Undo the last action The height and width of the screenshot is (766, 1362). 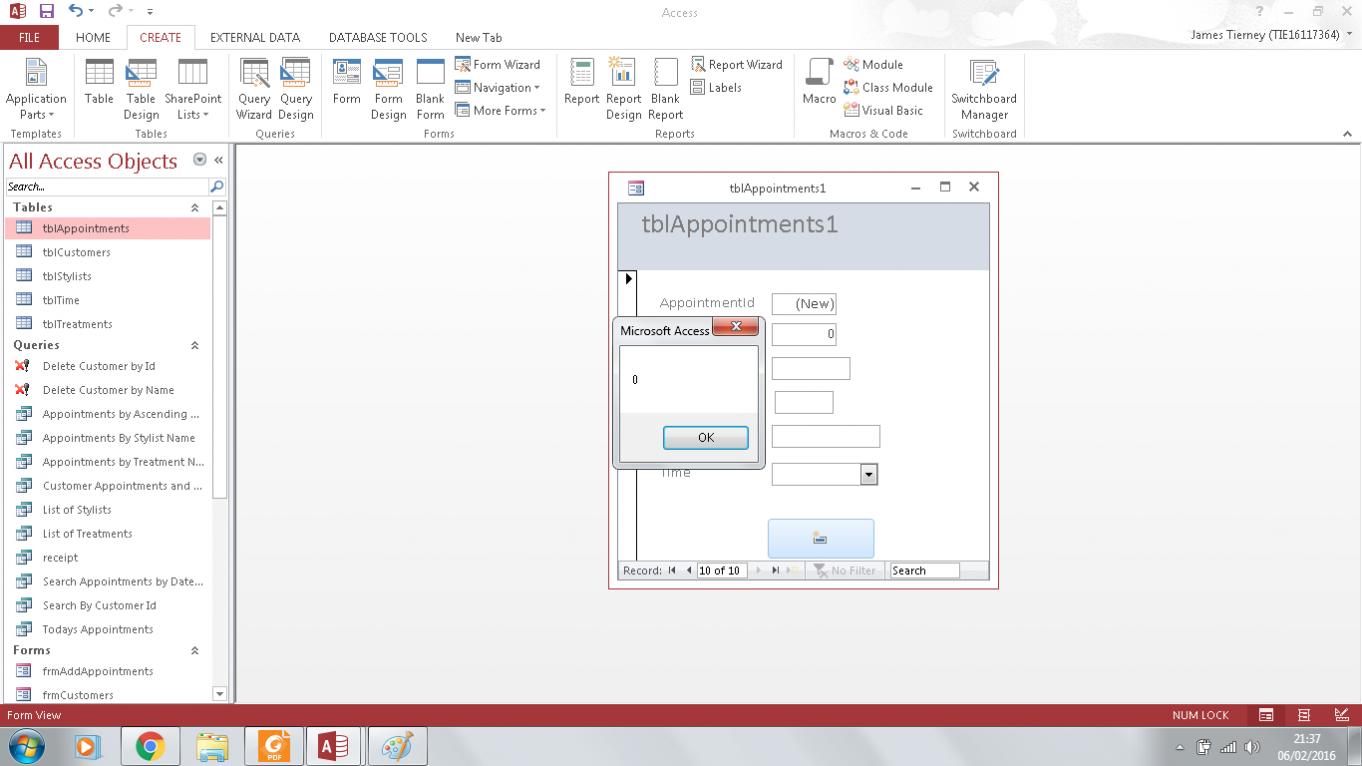pyautogui.click(x=76, y=11)
